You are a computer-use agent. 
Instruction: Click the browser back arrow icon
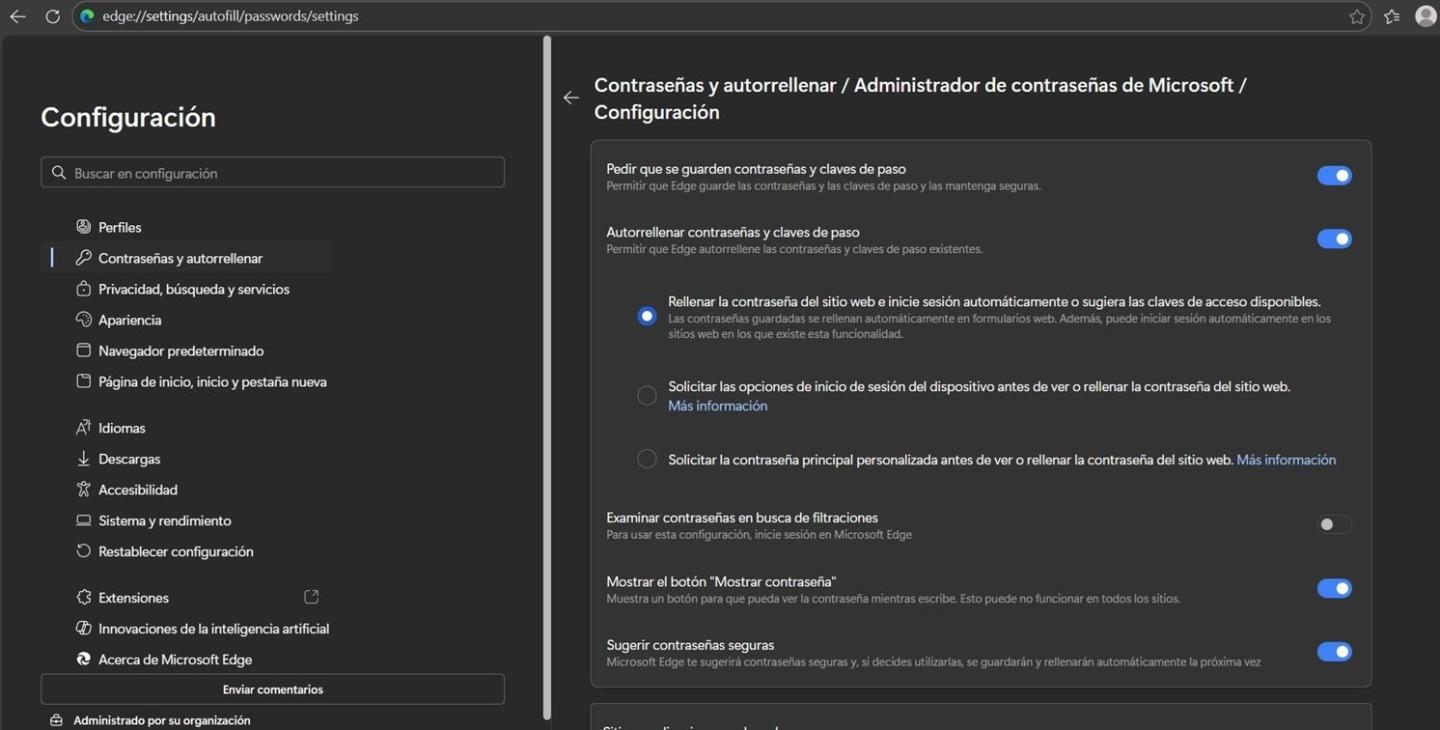(18, 16)
